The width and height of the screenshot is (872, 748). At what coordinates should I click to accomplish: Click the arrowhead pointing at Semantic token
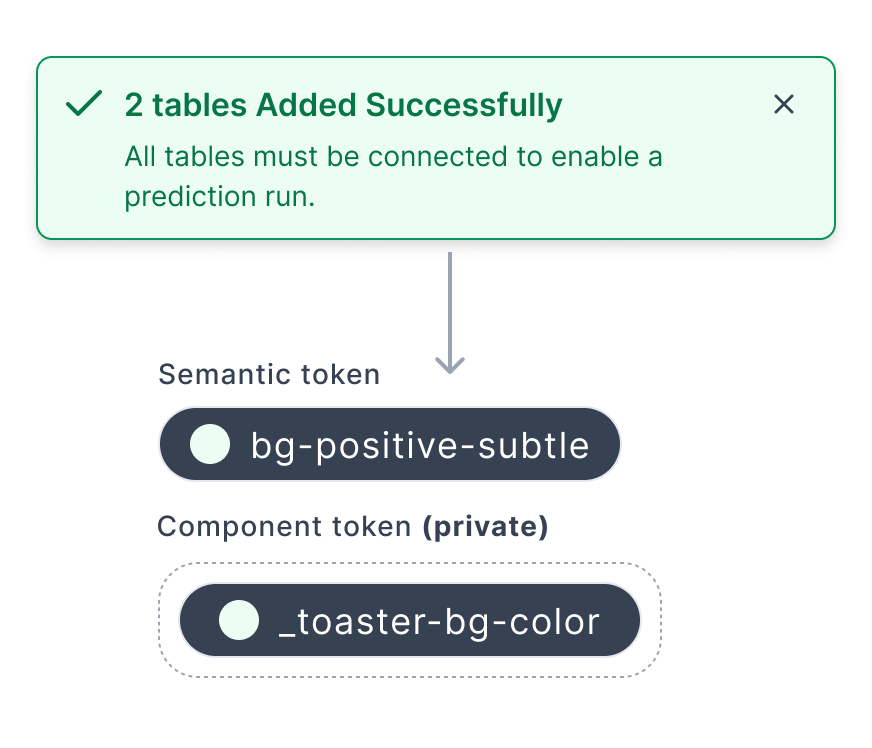(x=450, y=365)
